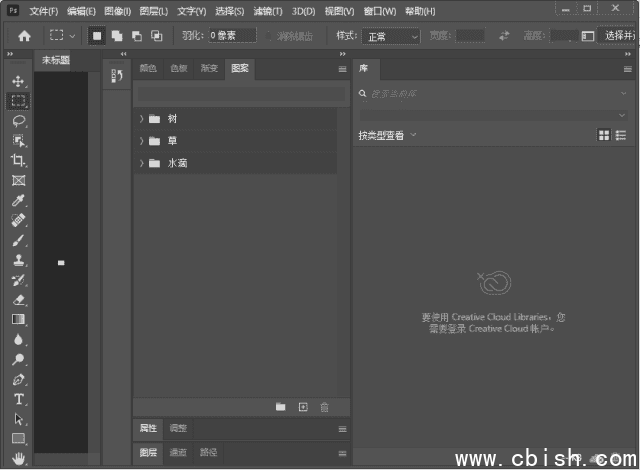Choose Intersect with selection mode
The width and height of the screenshot is (640, 470).
pyautogui.click(x=156, y=36)
